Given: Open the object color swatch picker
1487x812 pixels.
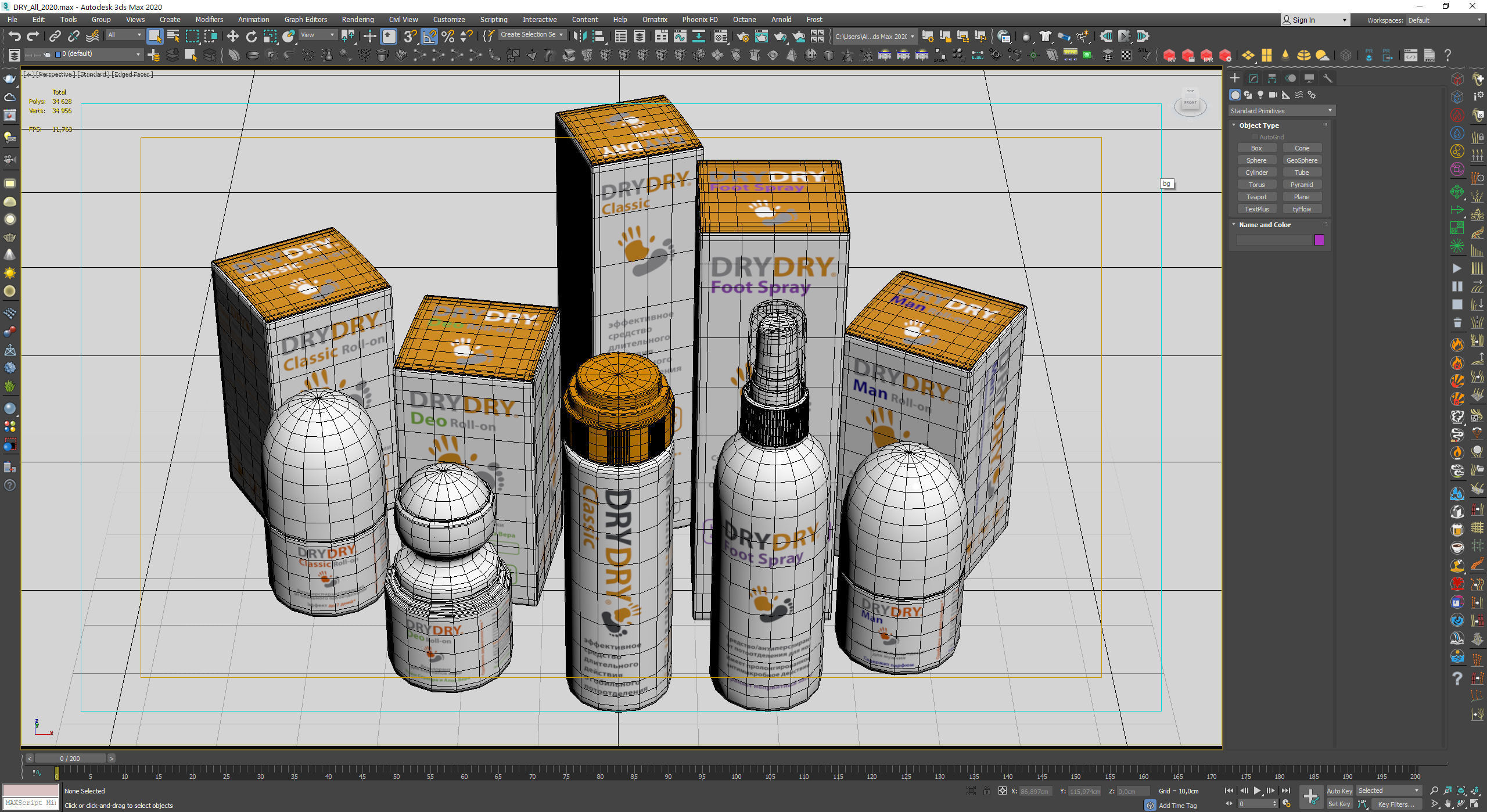Looking at the screenshot, I should tap(1320, 239).
